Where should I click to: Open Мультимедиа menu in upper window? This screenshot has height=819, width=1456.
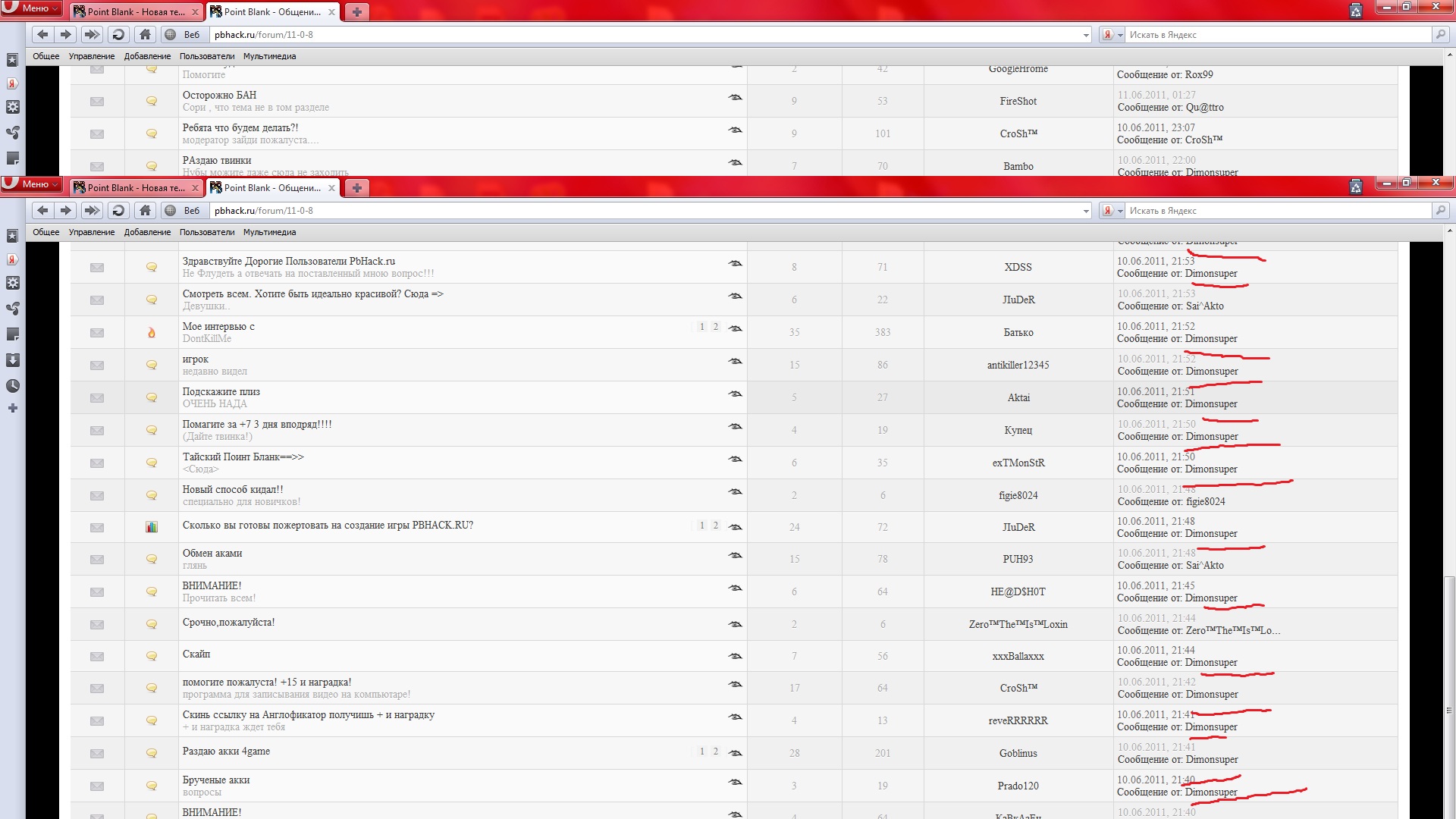click(269, 56)
